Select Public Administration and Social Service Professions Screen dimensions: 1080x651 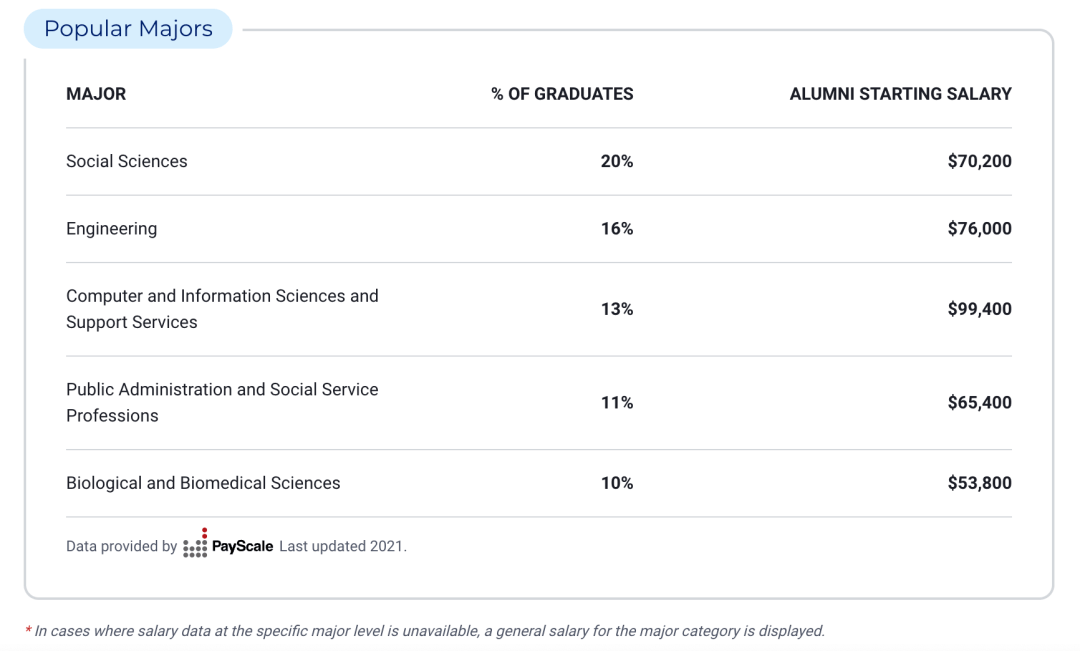pyautogui.click(x=539, y=403)
